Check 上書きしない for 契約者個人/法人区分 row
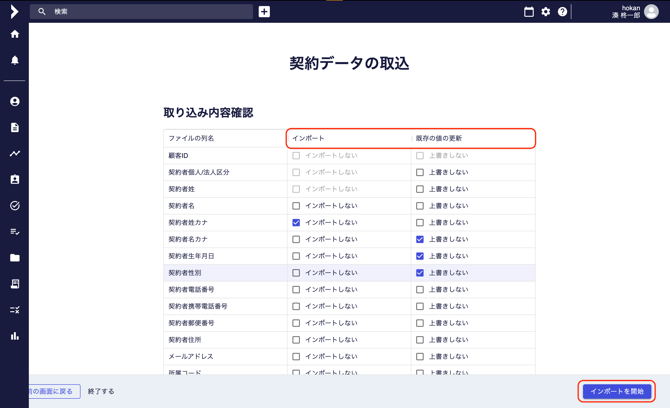670x408 pixels. 420,172
